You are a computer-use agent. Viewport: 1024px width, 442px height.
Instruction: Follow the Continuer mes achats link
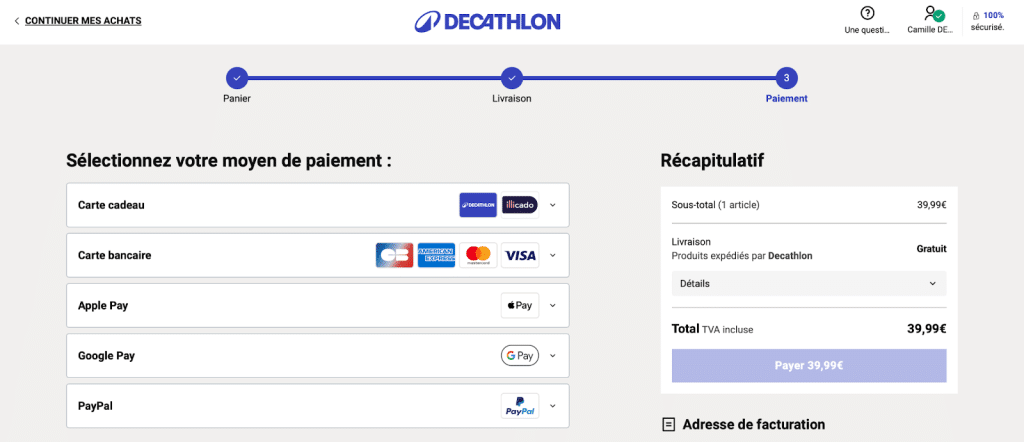(x=82, y=20)
